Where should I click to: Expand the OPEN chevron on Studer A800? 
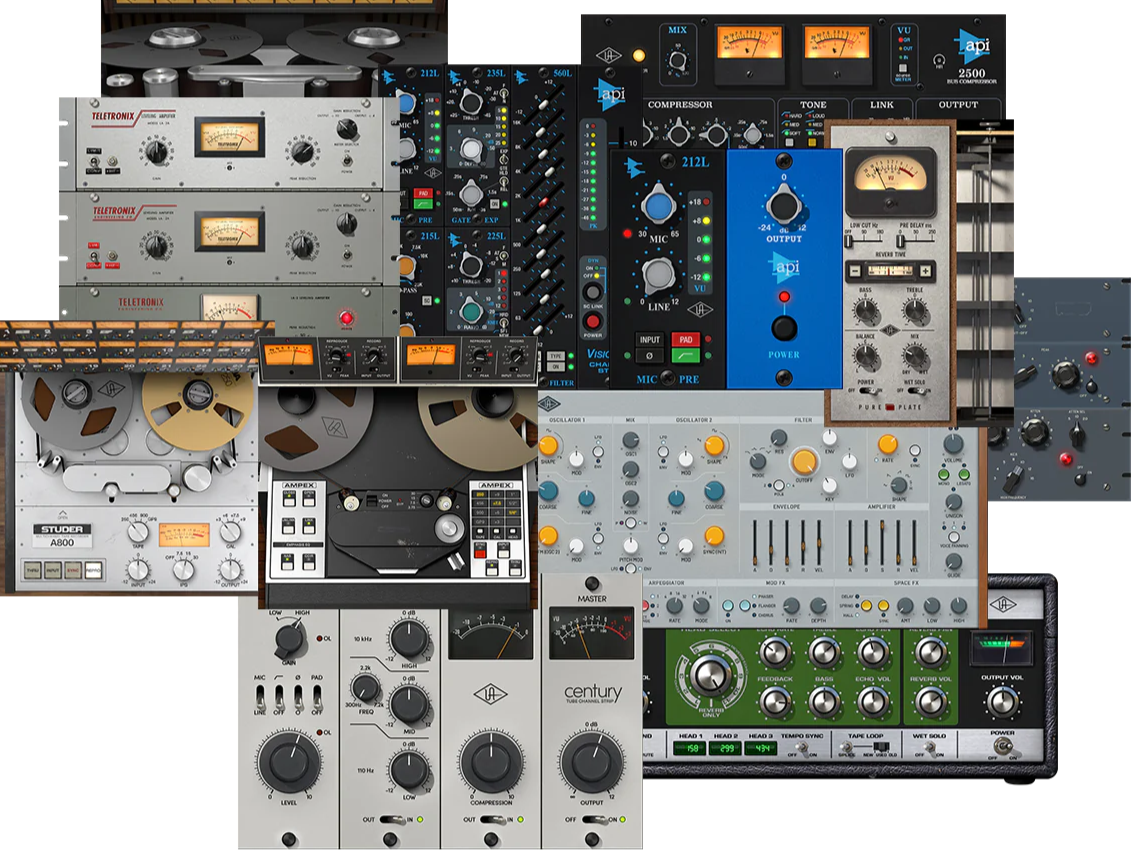63,513
